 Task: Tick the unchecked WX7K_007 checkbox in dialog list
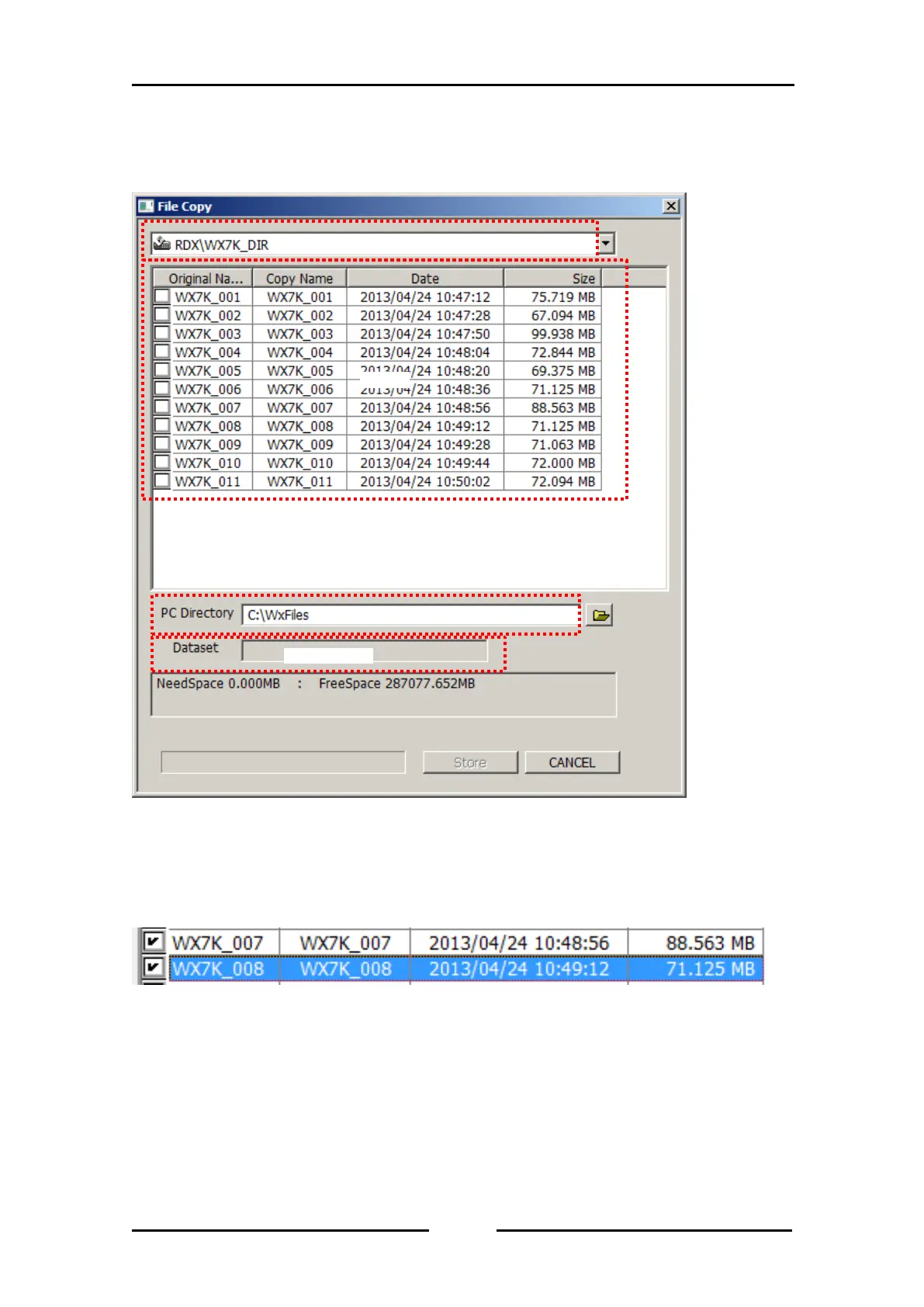[x=161, y=407]
